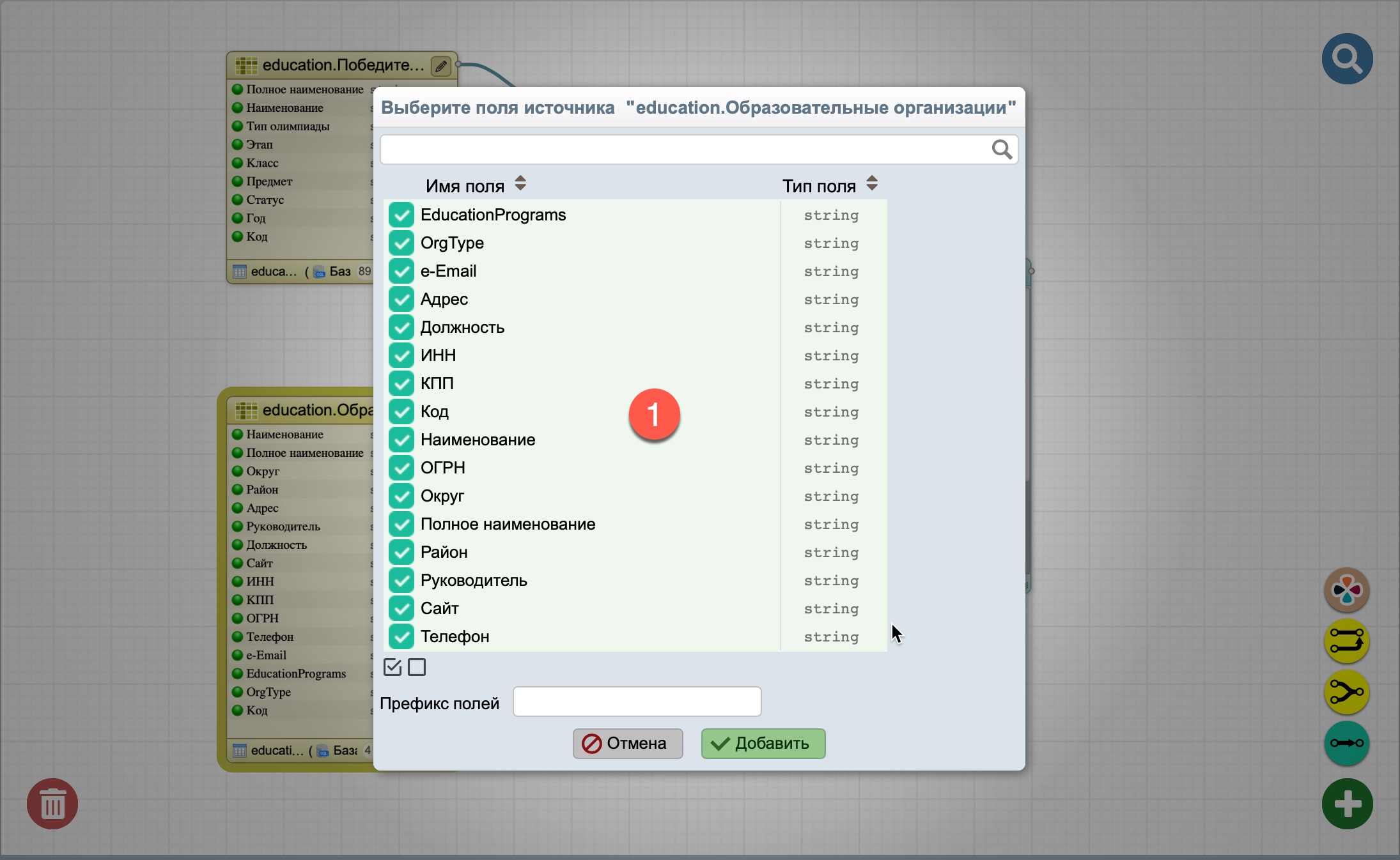1400x860 pixels.
Task: Uncheck the ИНН field checkbox
Action: (x=401, y=355)
